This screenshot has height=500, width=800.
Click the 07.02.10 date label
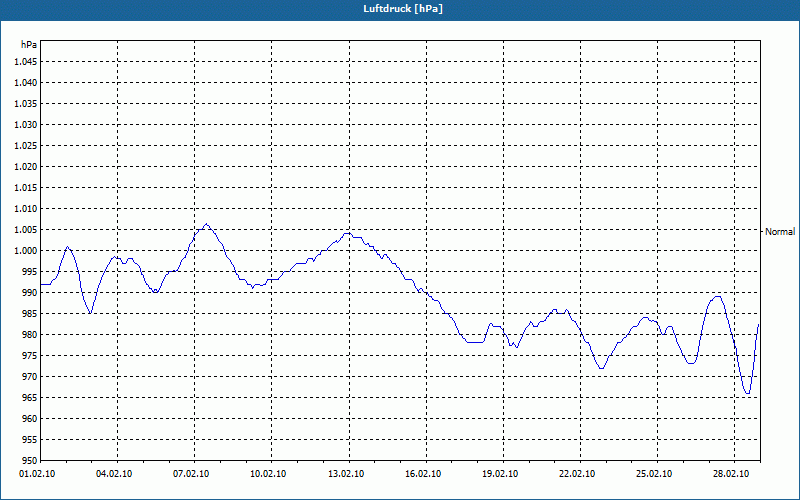(191, 474)
